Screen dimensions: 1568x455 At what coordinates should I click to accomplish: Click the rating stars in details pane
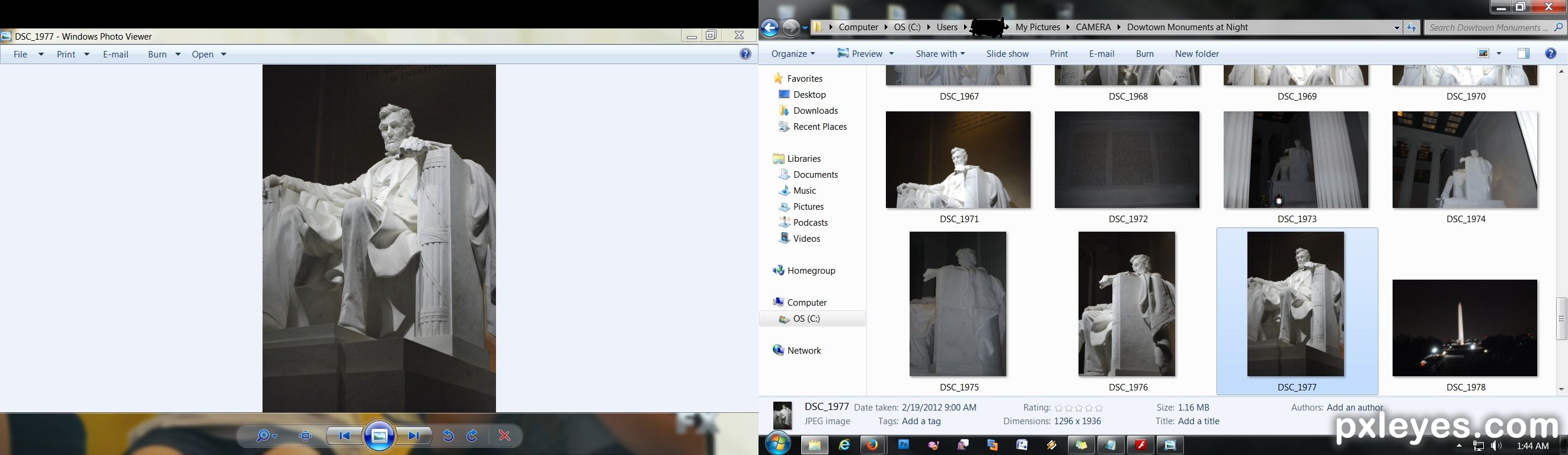1079,408
